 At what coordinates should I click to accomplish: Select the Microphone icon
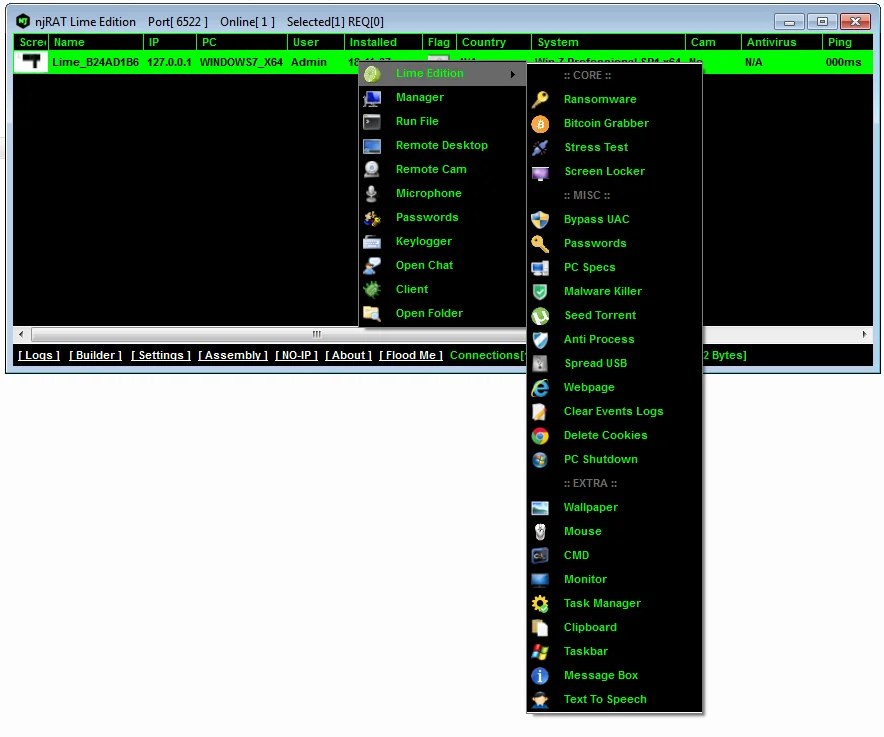pos(372,193)
